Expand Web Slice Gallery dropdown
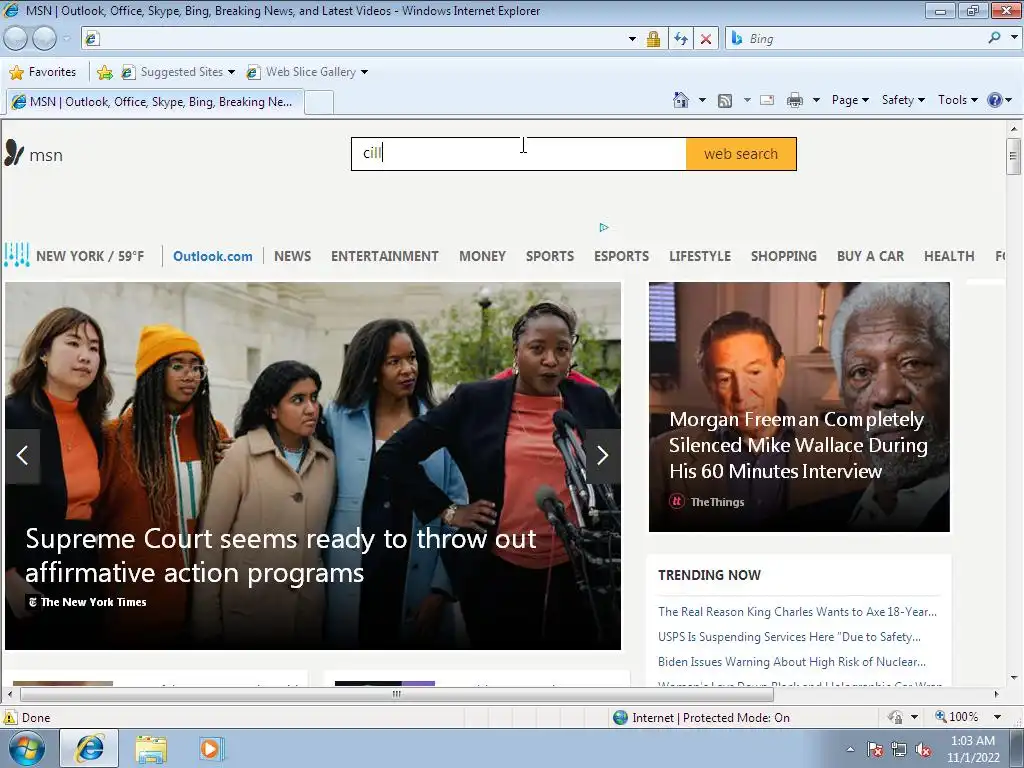Screen dimensions: 1024x768 364,72
